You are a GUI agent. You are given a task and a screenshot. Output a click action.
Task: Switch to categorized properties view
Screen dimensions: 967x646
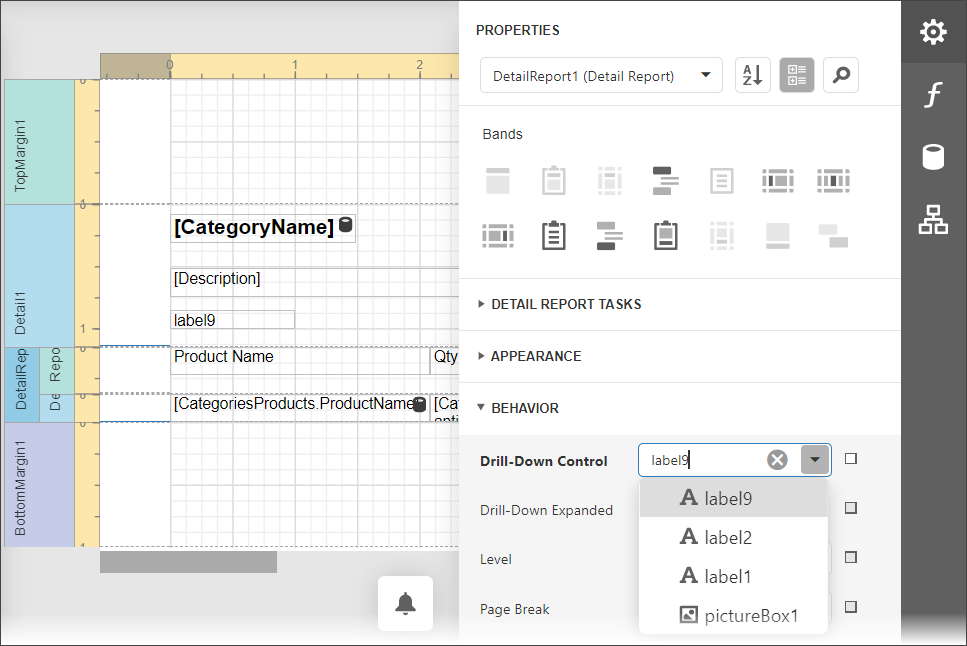click(x=797, y=75)
